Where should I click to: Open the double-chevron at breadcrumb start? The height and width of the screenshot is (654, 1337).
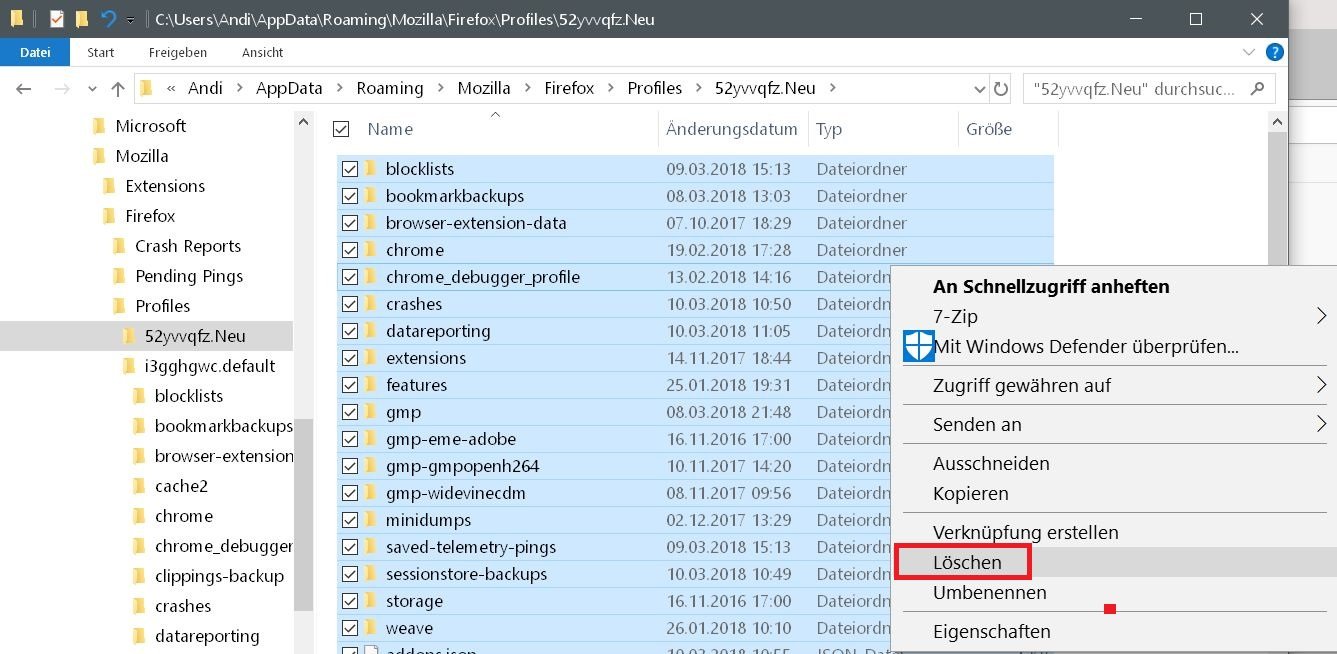171,88
